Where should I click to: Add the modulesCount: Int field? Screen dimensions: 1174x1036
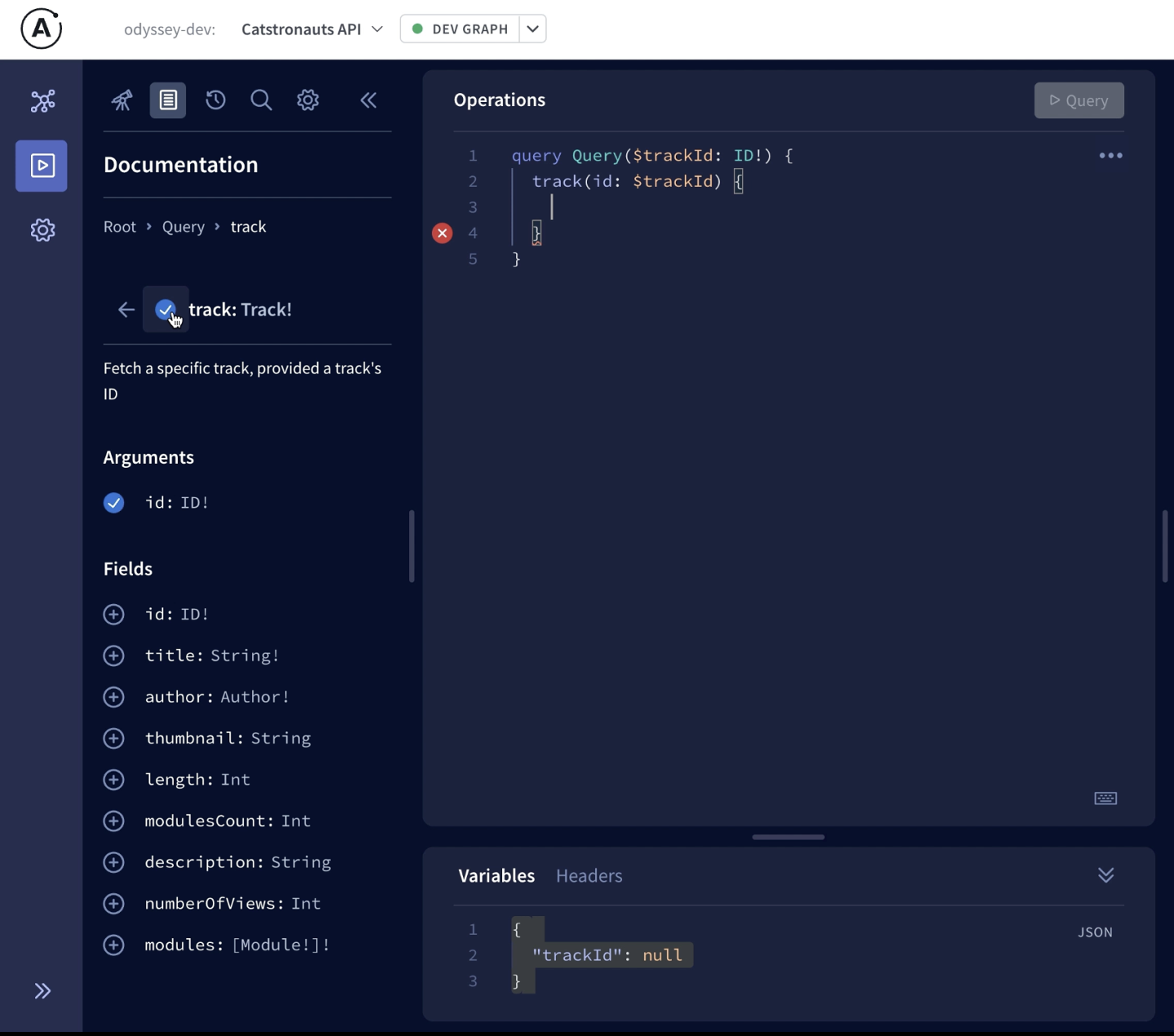pos(114,821)
